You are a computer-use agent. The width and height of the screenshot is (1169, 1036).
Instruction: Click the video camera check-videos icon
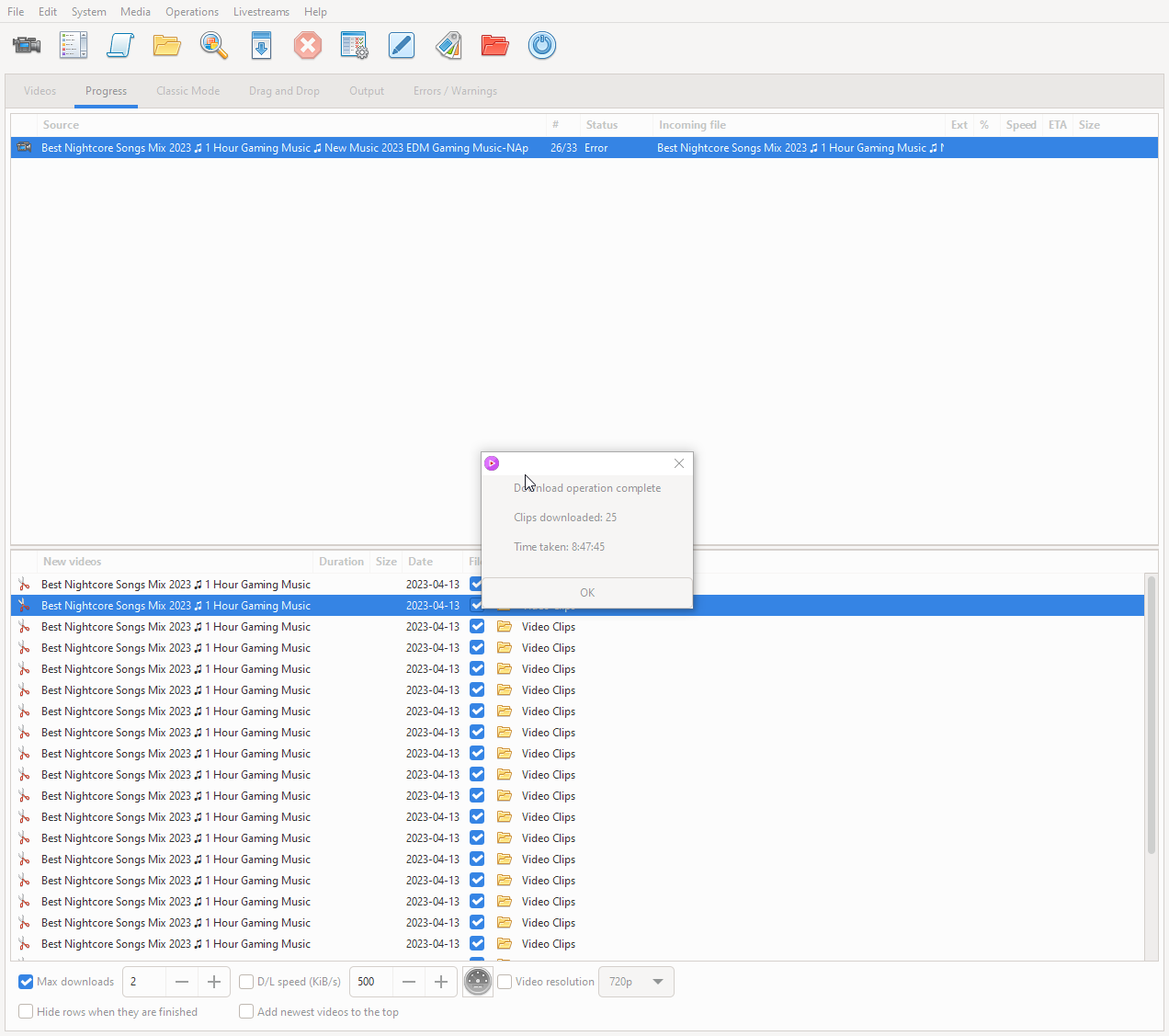point(27,45)
